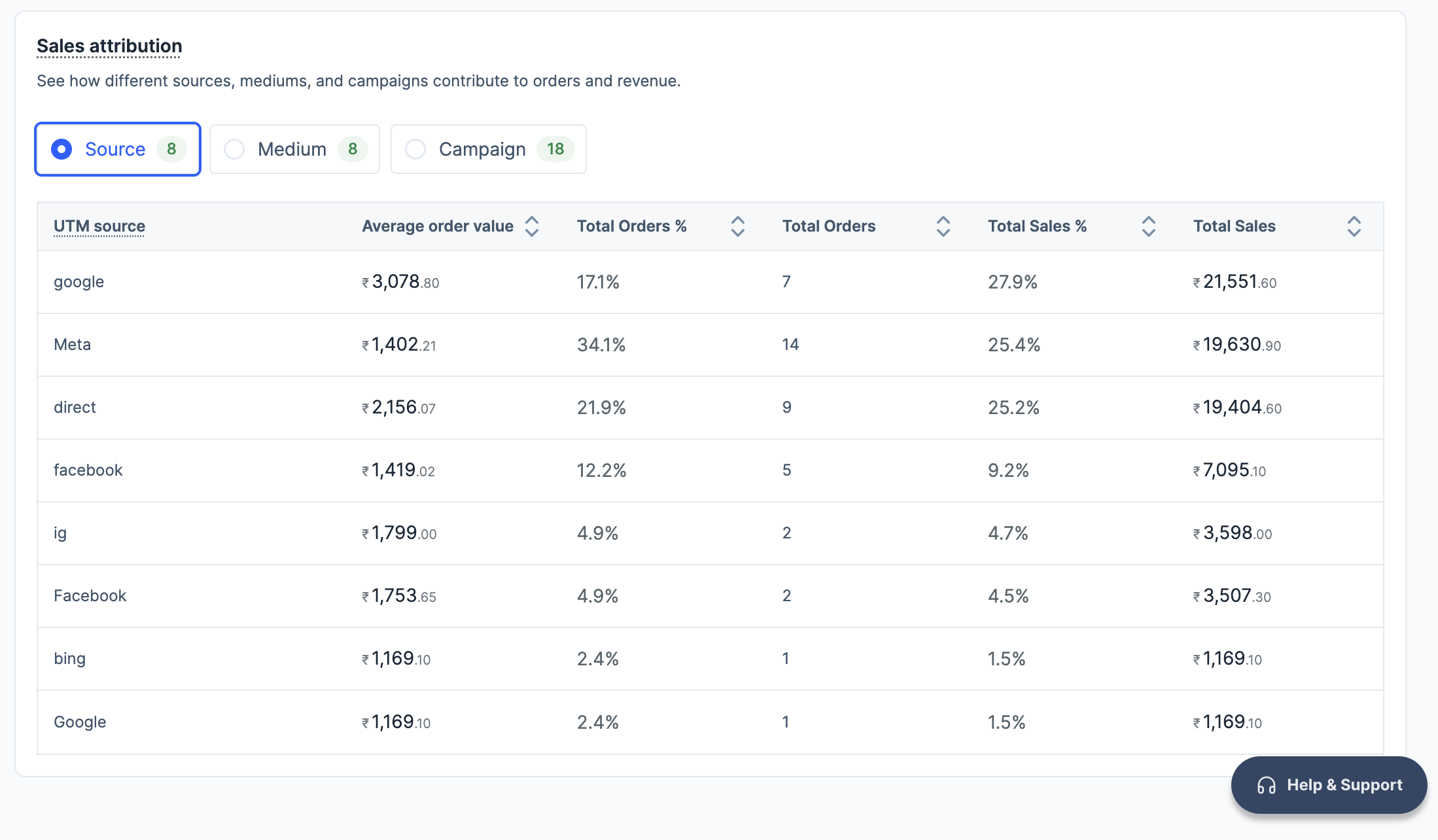Screen dimensions: 1438x840
Task: Select the Medium radio button
Action: [x=235, y=149]
